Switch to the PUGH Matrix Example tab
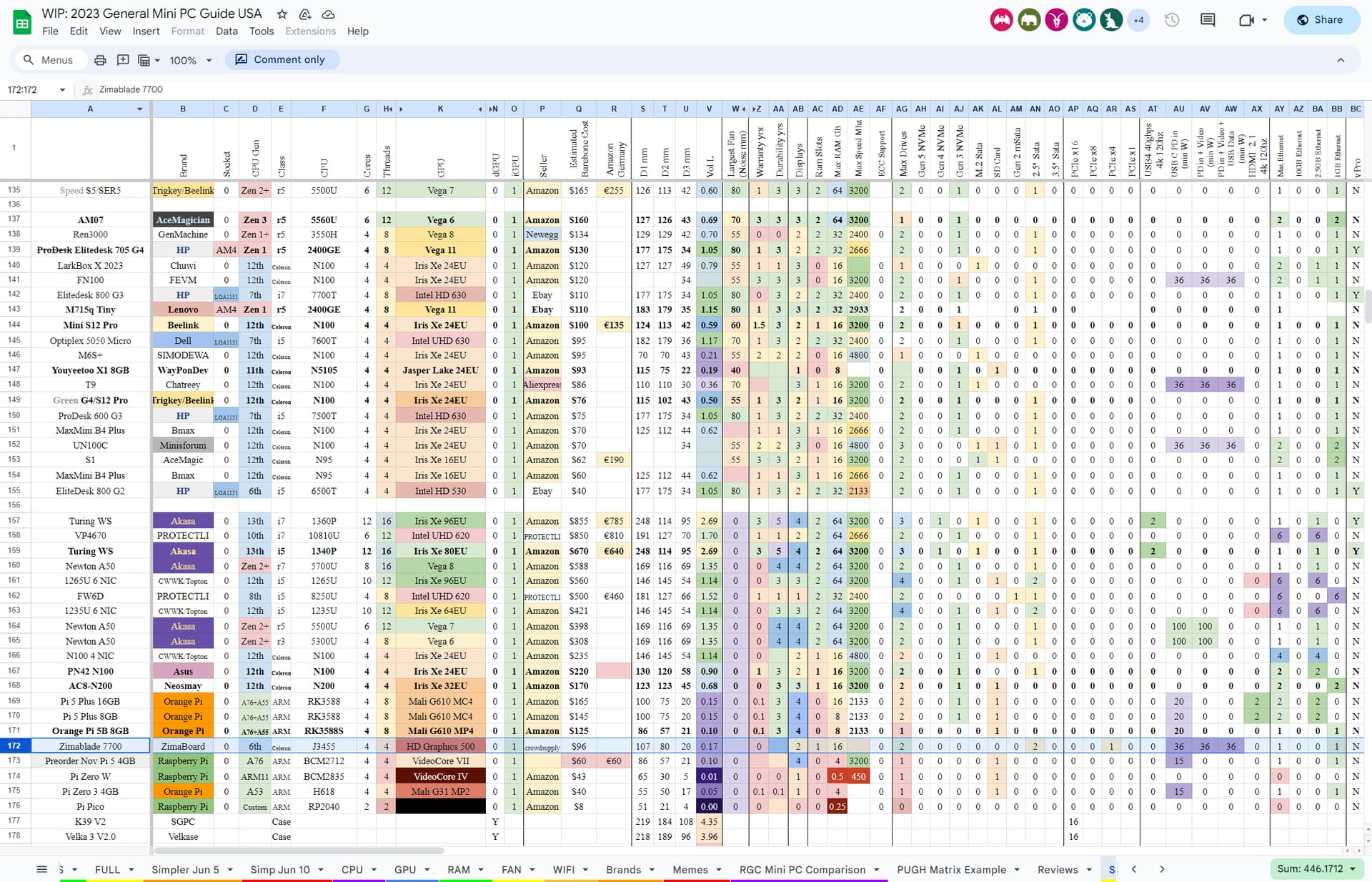Screen dimensions: 1372x882 tap(951, 870)
